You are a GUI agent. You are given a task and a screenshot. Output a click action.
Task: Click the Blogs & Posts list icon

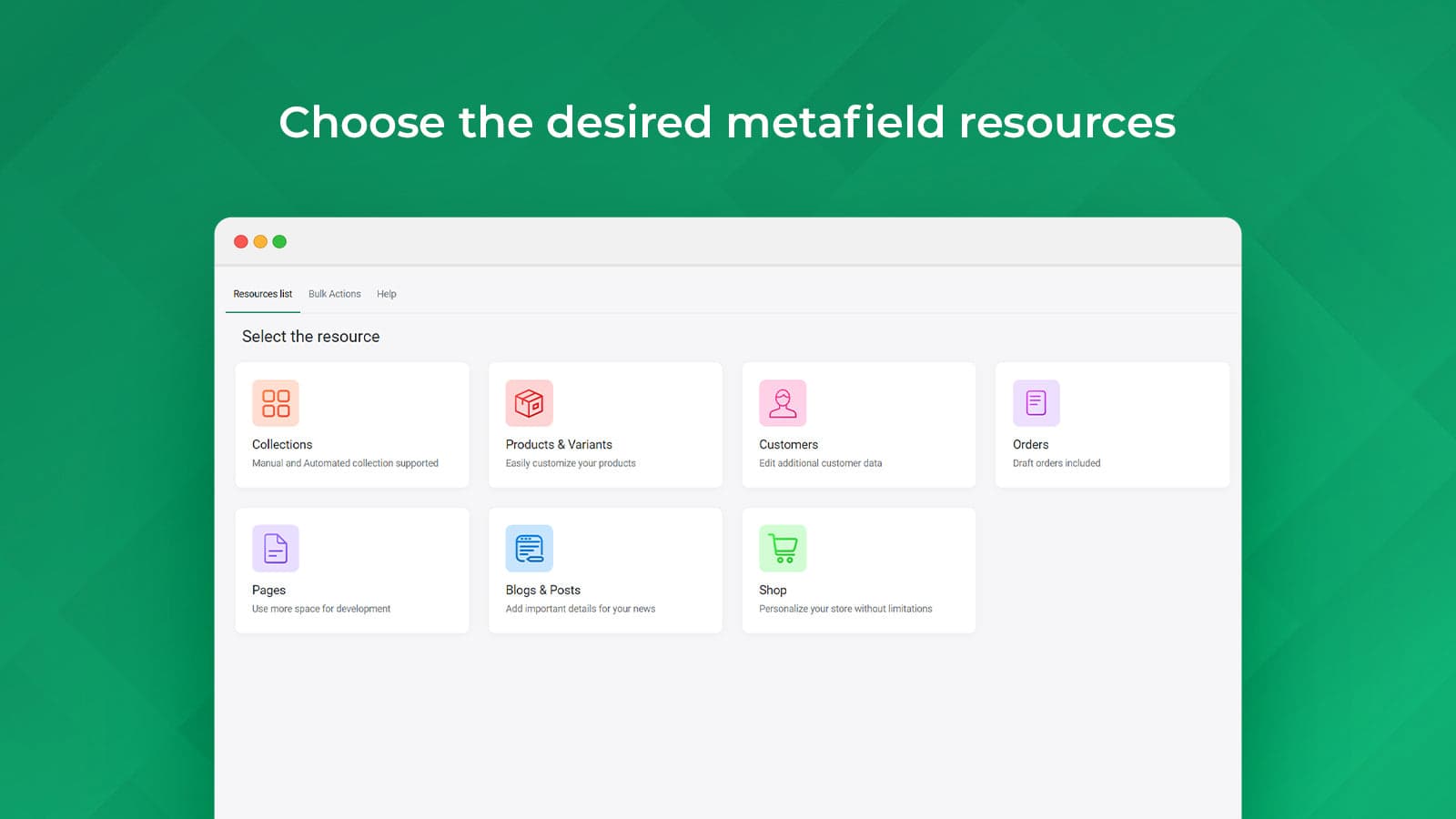pos(530,548)
